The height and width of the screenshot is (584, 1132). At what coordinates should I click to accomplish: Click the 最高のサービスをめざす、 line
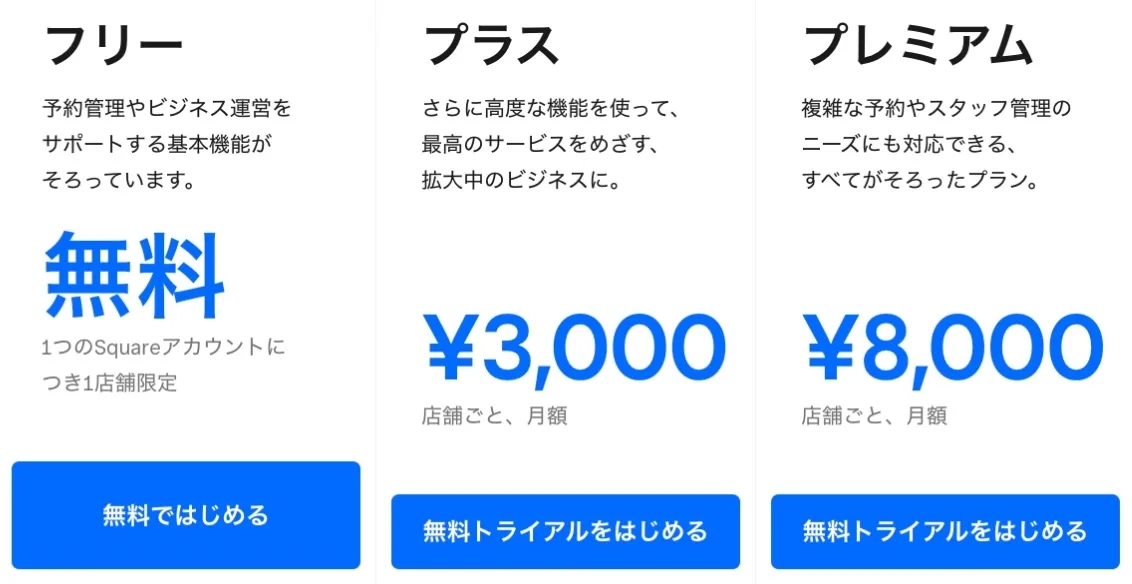[x=539, y=145]
